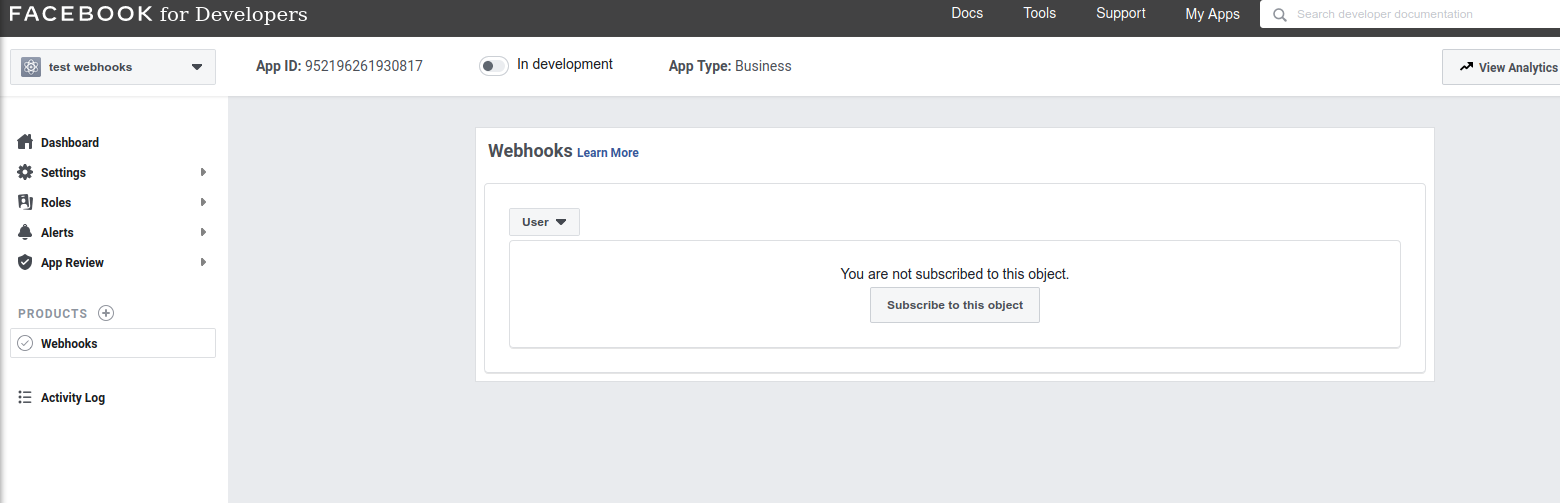Expand the Alerts submenu arrow

(203, 232)
